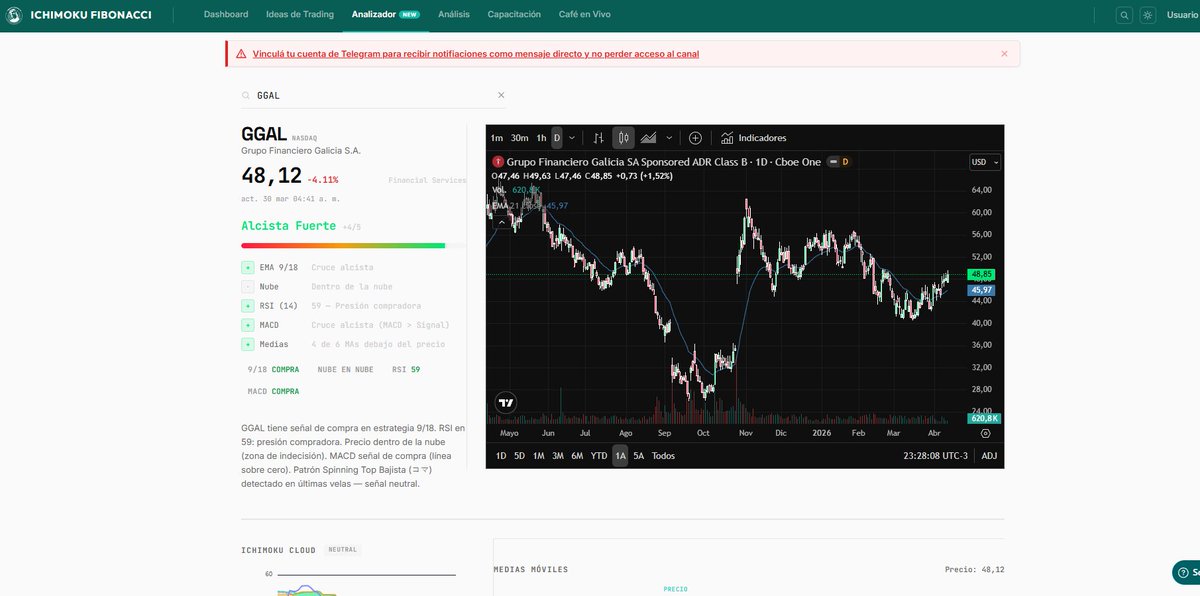
Task: Set chart range to Todos
Action: [x=663, y=456]
